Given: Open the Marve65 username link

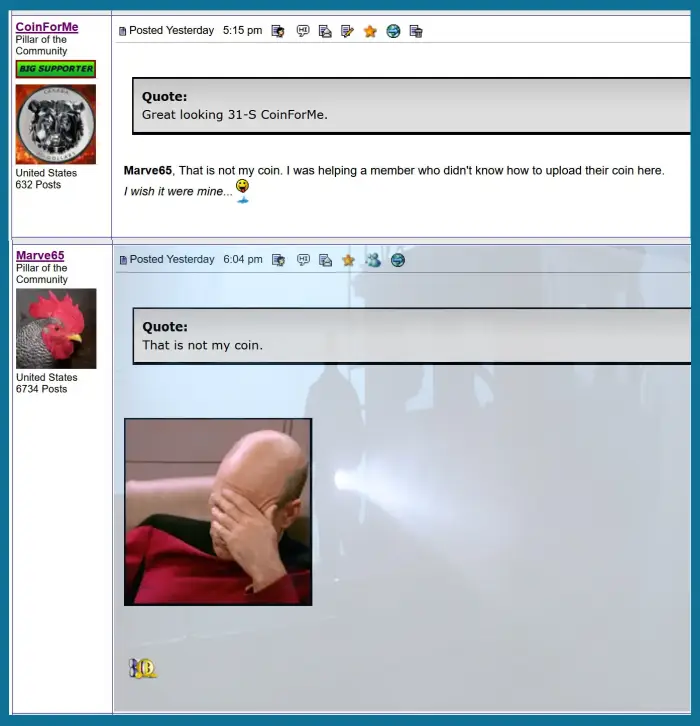Looking at the screenshot, I should pyautogui.click(x=40, y=255).
